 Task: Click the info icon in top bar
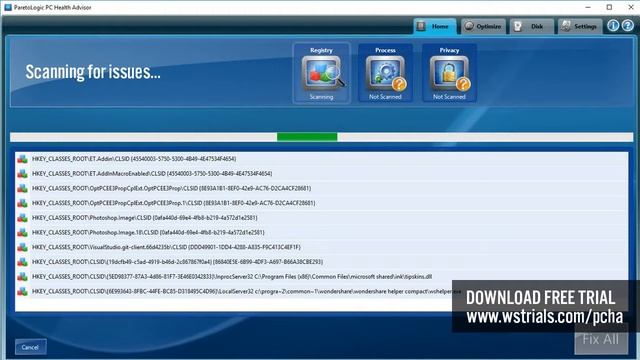pos(613,26)
